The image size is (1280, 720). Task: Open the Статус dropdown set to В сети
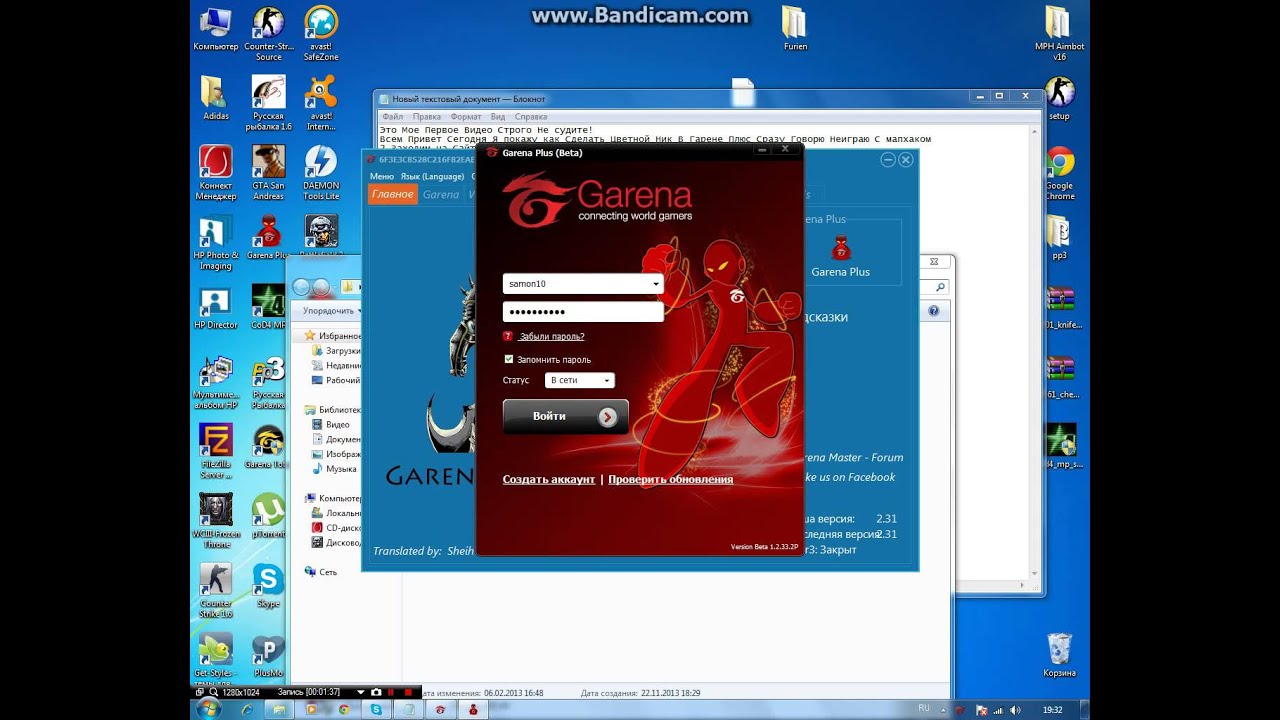click(580, 380)
